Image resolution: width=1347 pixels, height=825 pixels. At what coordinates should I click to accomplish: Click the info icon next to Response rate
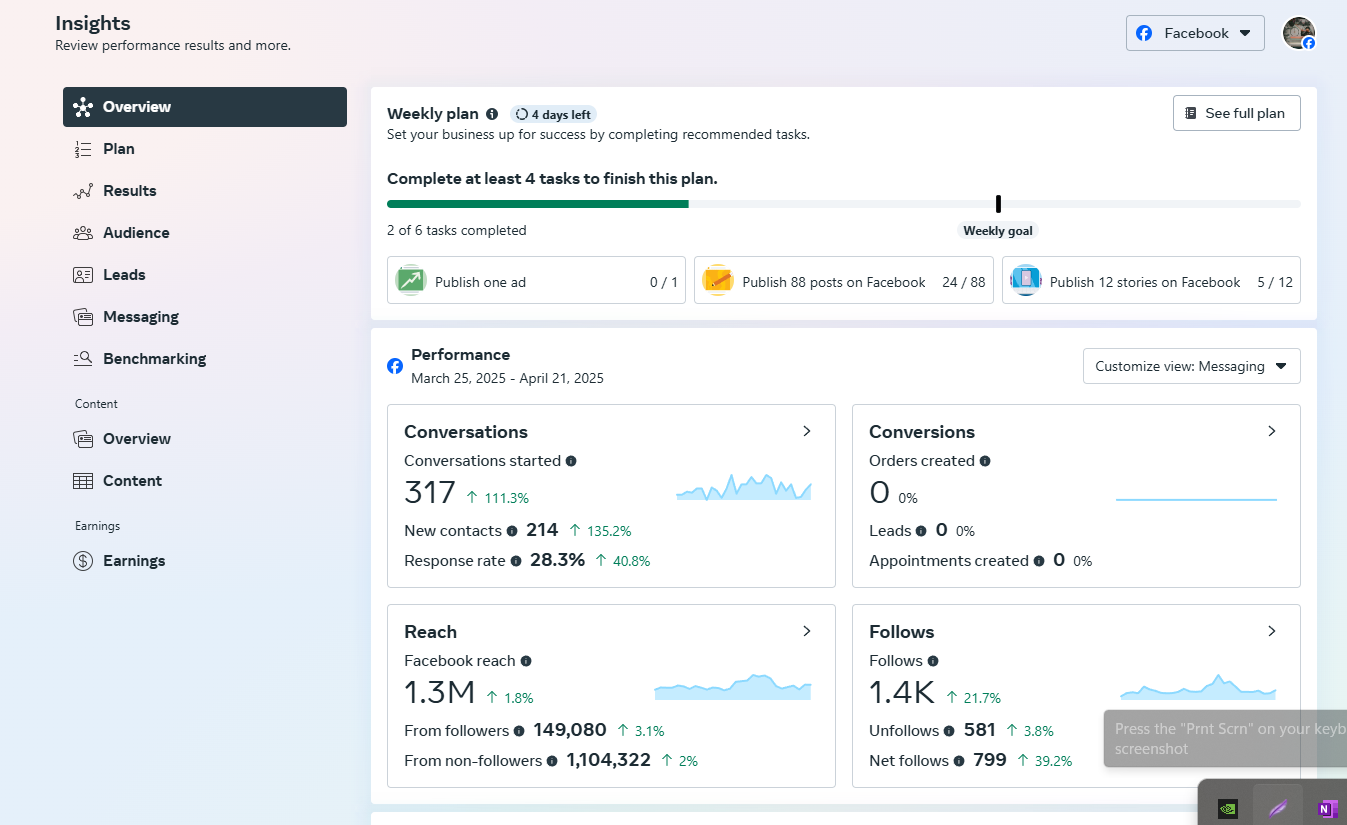(x=516, y=561)
